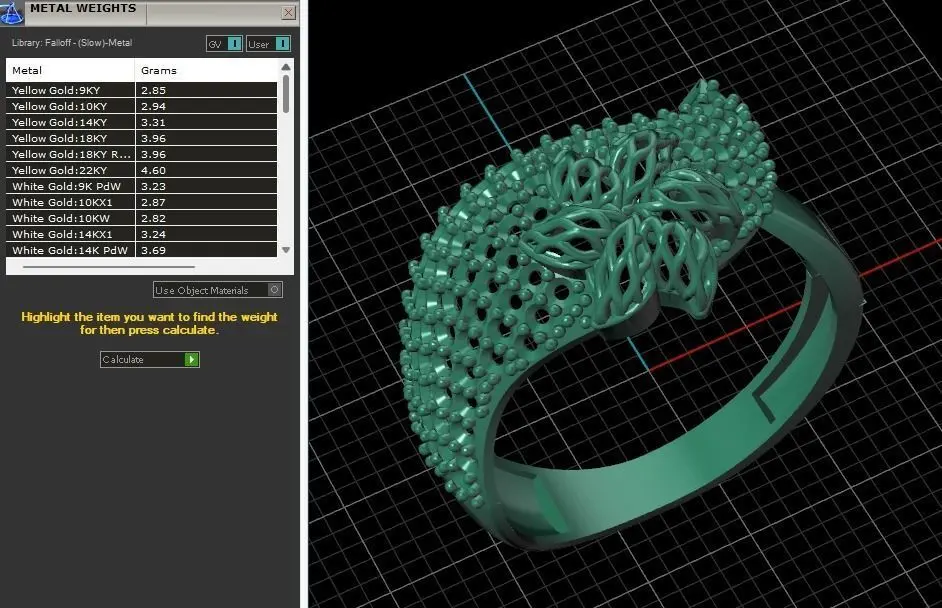The image size is (942, 608).
Task: Select the White Gold:9K PdW row
Action: point(142,186)
